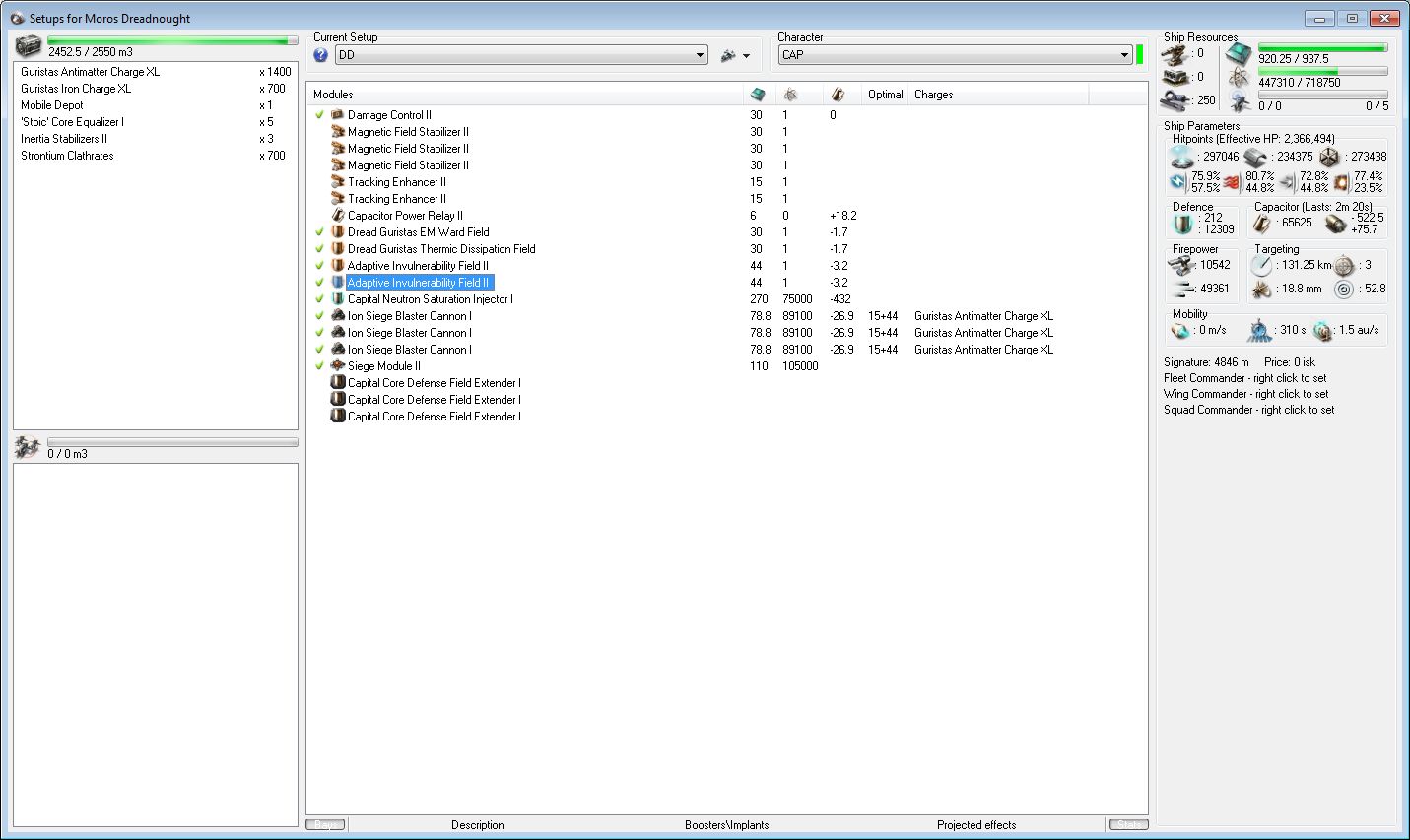
Task: Click the shield hitpoints icon showing 297046
Action: pos(1181,157)
